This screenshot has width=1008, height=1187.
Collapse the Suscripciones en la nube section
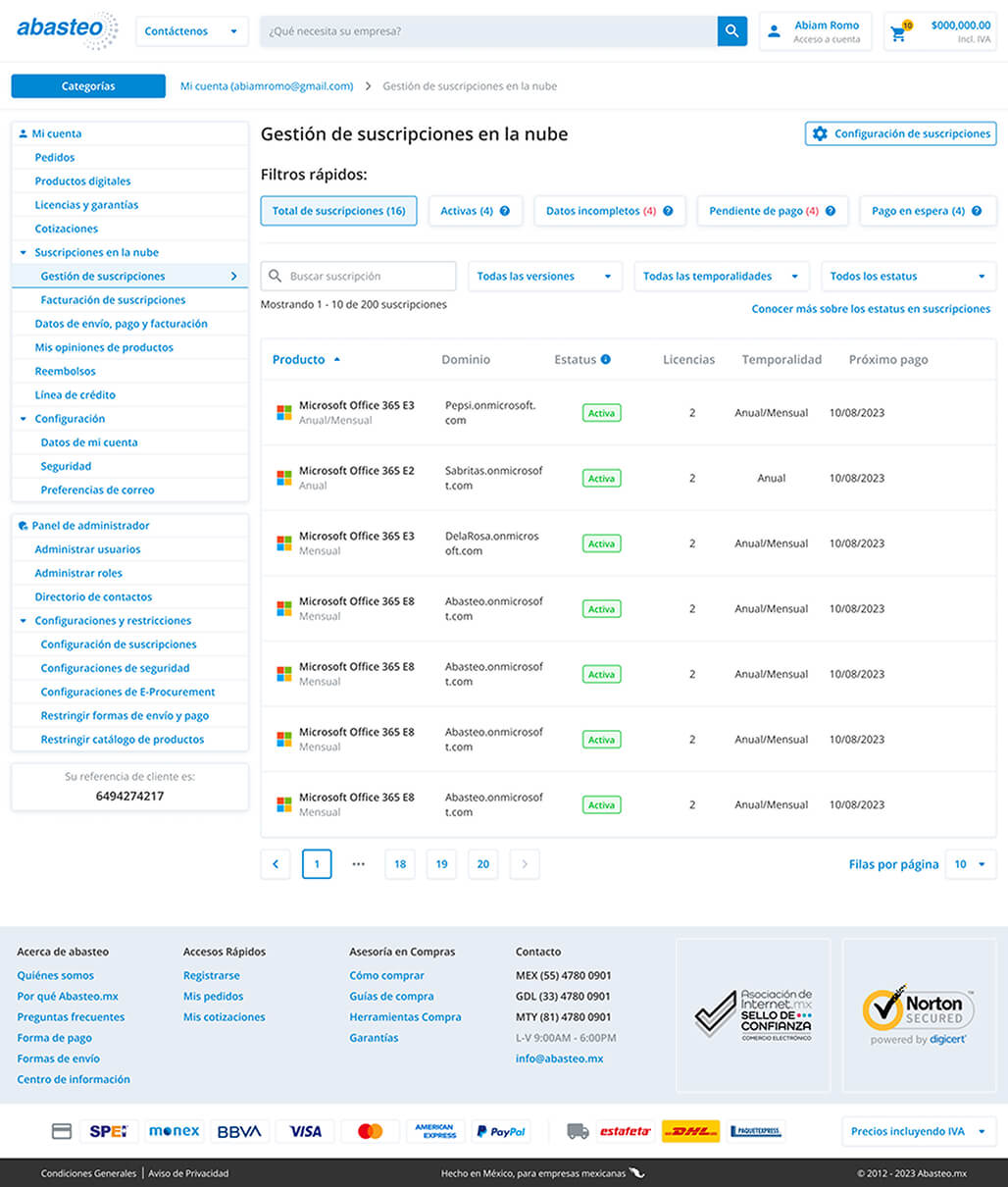click(x=24, y=253)
